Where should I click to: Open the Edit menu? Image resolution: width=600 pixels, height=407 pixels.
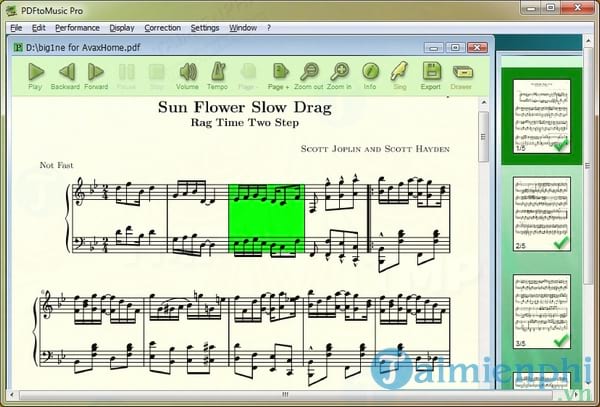click(x=39, y=28)
